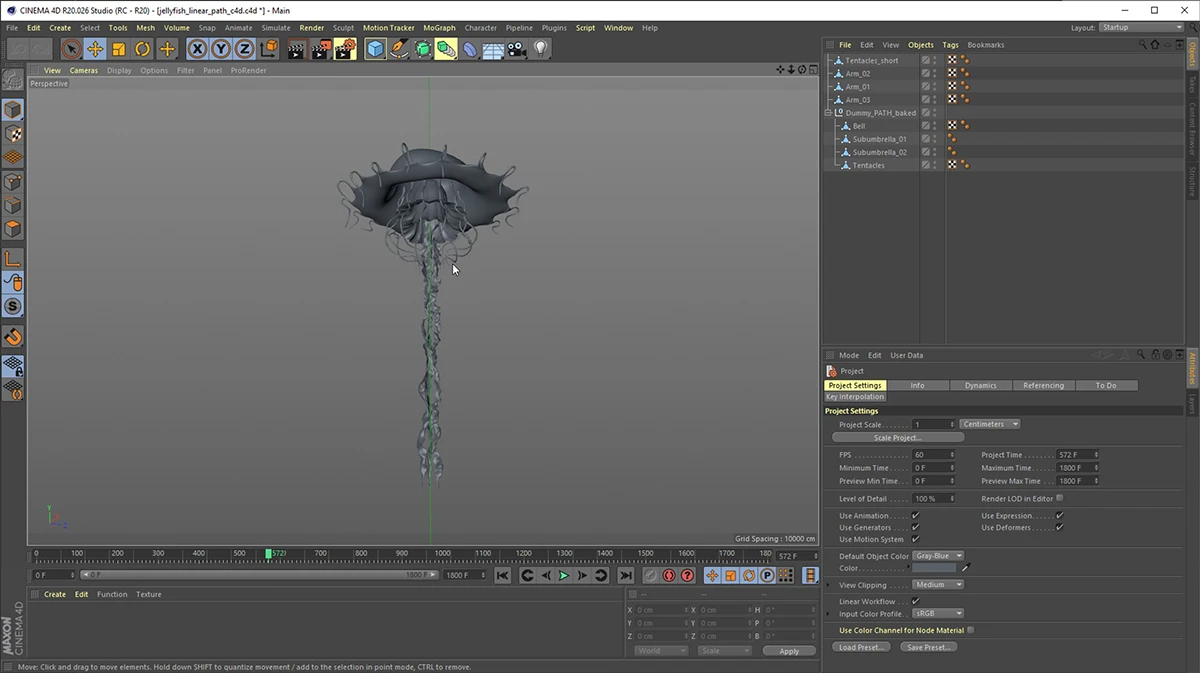Switch to the Dynamics tab
1200x673 pixels.
980,385
